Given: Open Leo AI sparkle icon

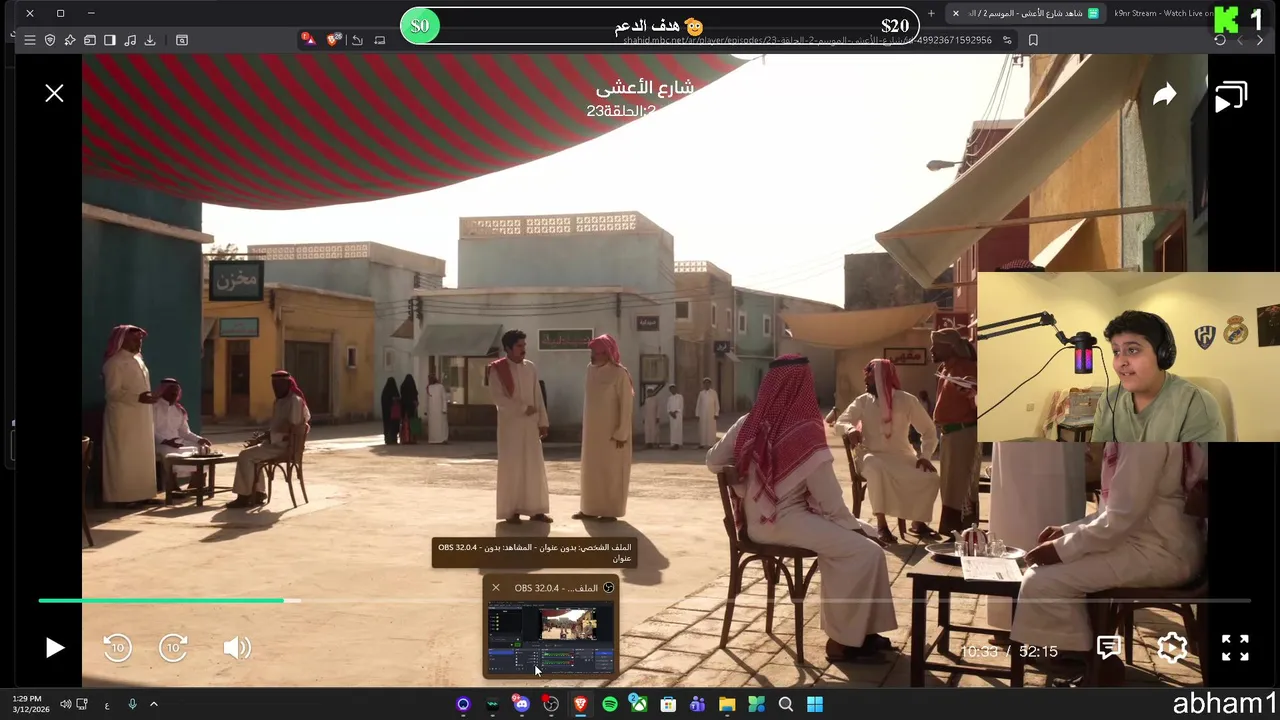Looking at the screenshot, I should click(70, 40).
